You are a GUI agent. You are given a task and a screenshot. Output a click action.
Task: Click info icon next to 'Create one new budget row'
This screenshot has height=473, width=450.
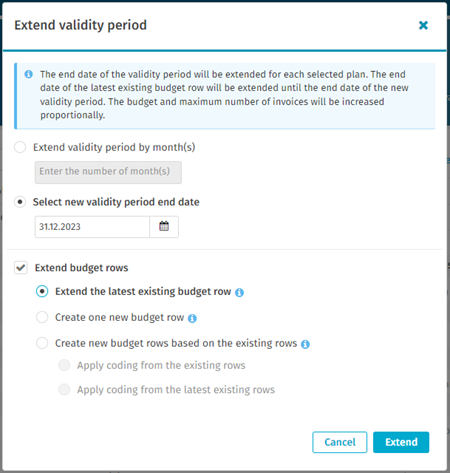192,318
